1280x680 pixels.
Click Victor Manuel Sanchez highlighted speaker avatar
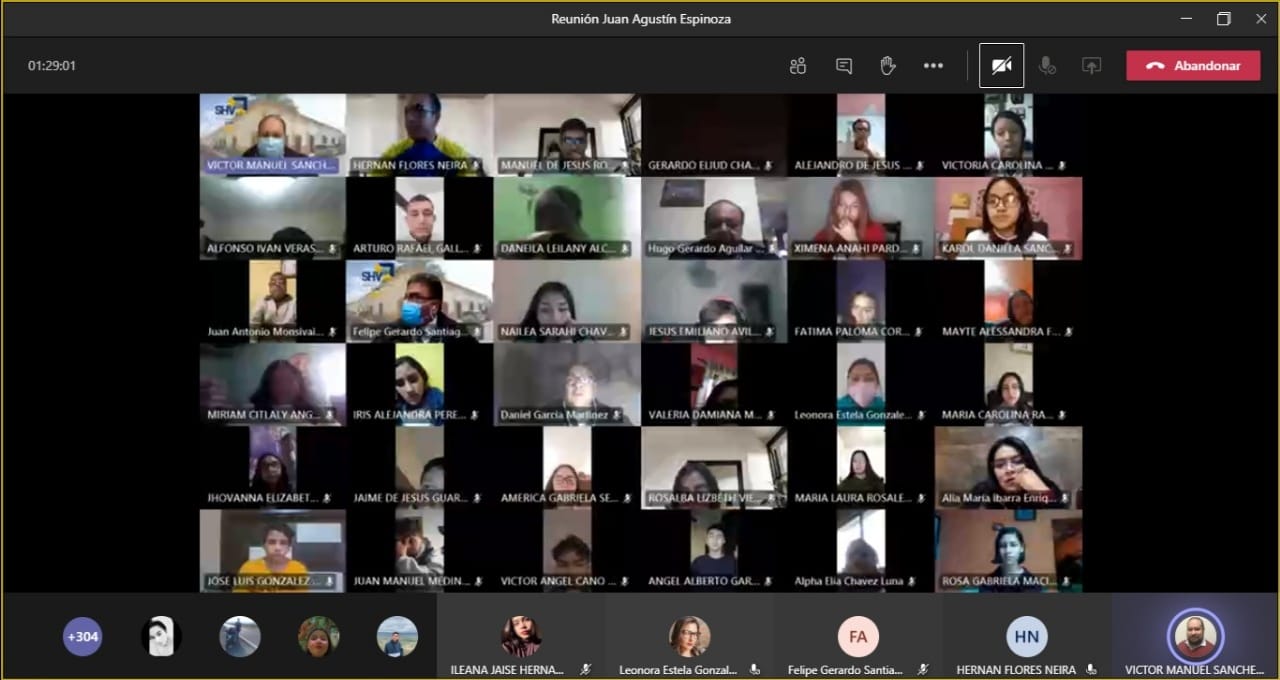pyautogui.click(x=1195, y=636)
